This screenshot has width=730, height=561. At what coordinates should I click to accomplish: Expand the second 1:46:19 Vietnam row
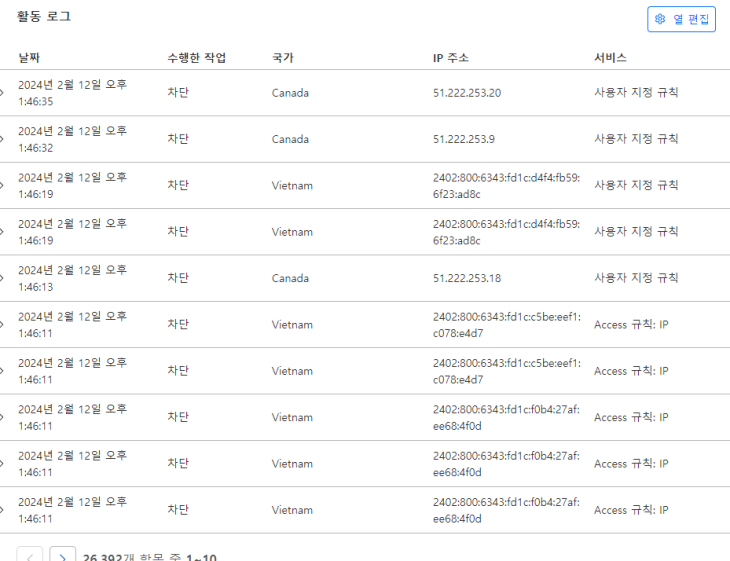pyautogui.click(x=3, y=232)
